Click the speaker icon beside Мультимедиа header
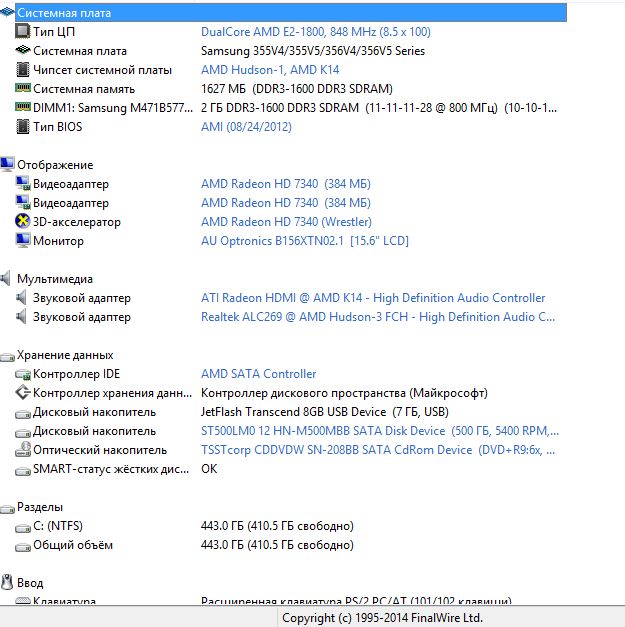This screenshot has width=625, height=627. coord(6,278)
